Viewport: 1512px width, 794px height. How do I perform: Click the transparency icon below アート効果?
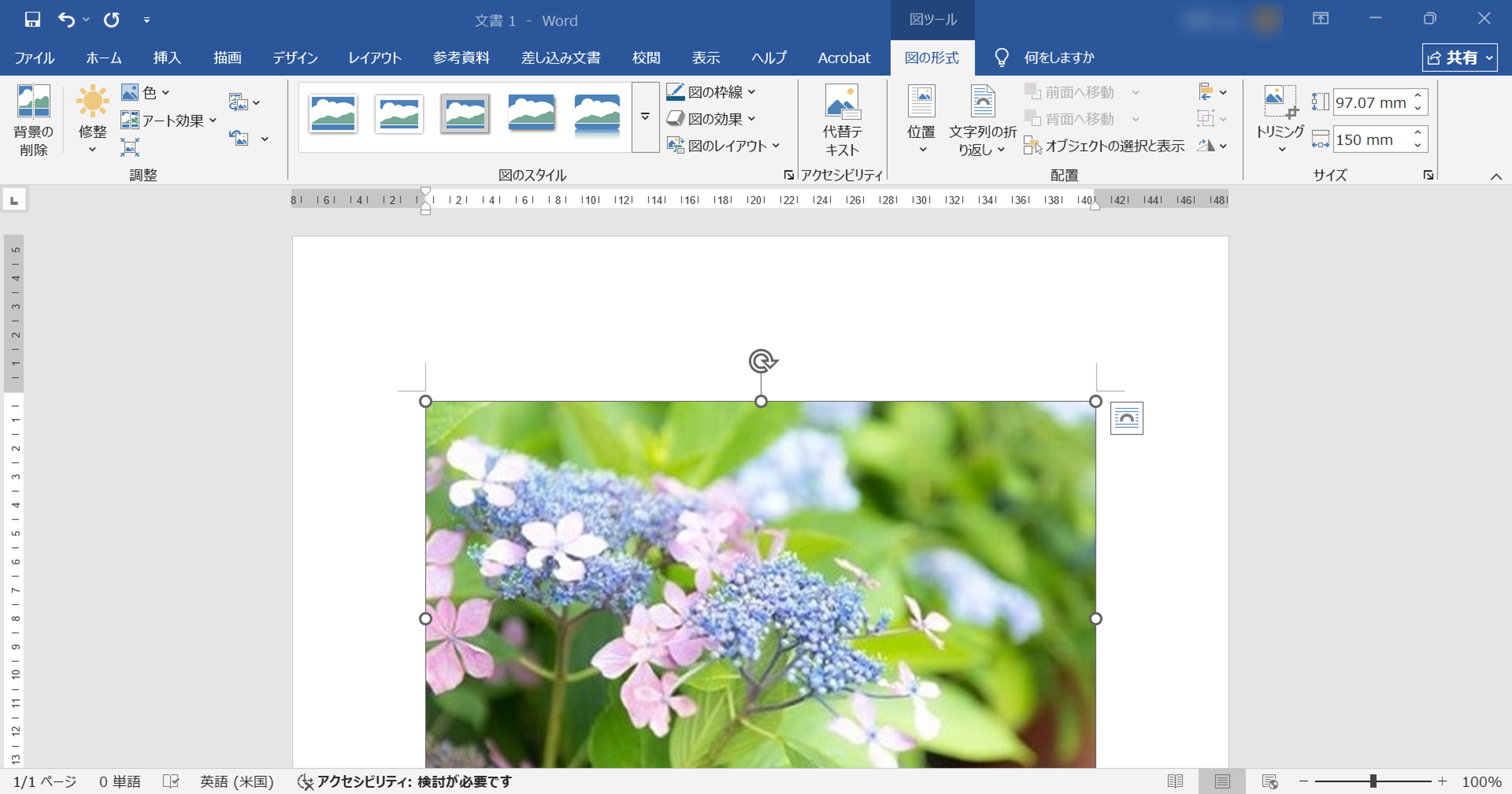(130, 147)
